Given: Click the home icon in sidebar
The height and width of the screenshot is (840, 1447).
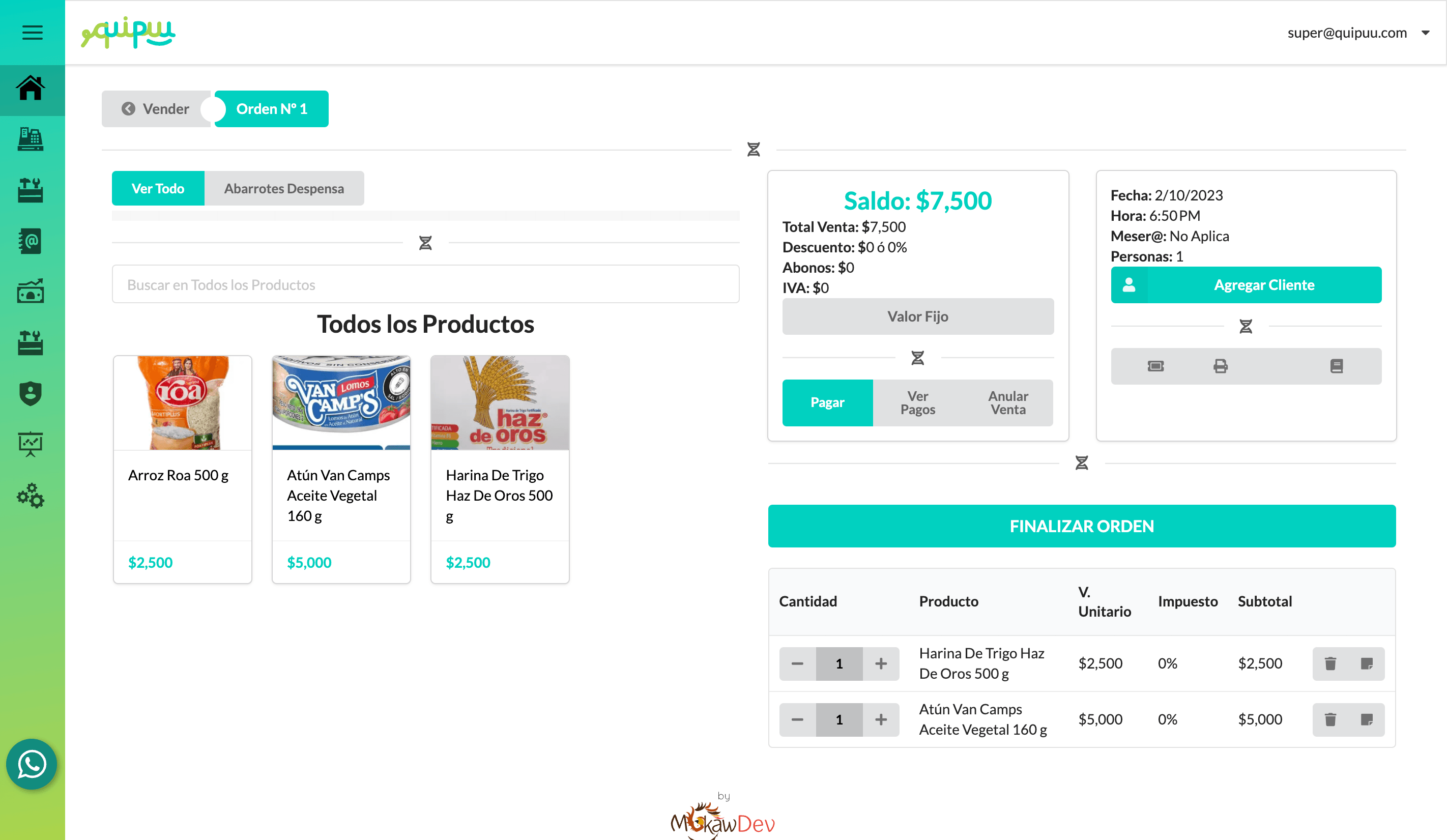Looking at the screenshot, I should coord(31,89).
